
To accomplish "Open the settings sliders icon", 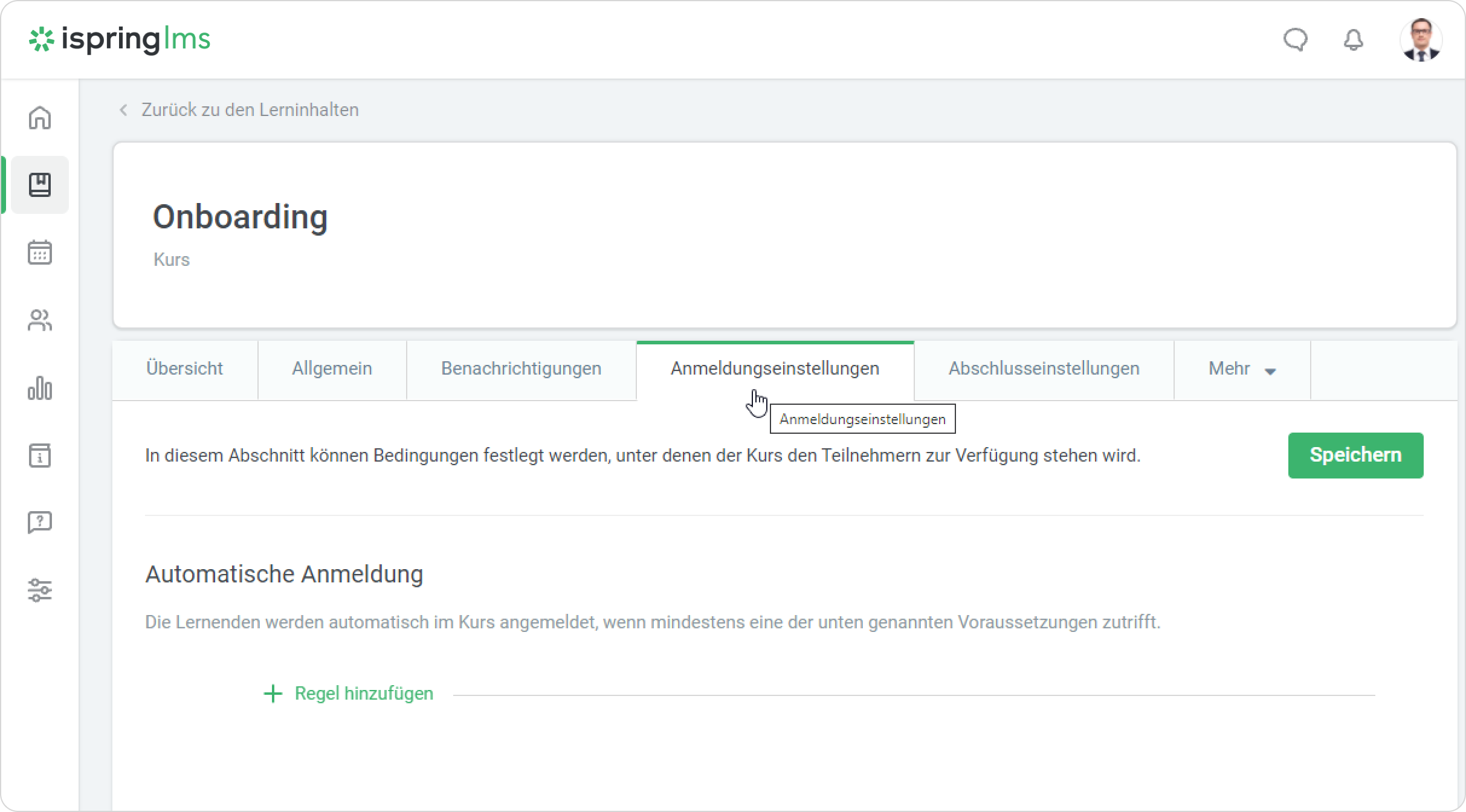I will [40, 590].
